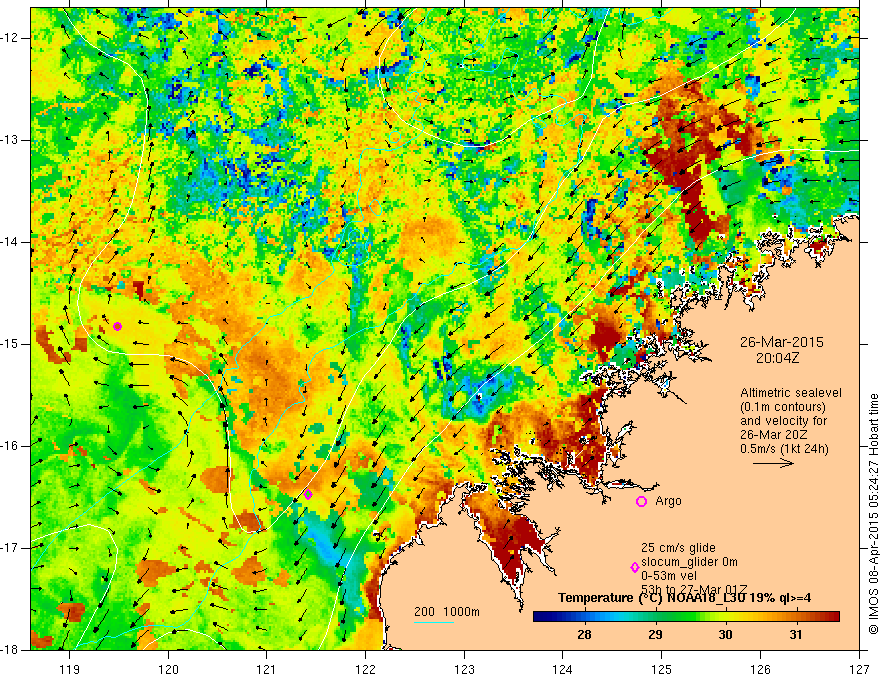This screenshot has width=880, height=680.
Task: Click the slocum glider diamond symbol in the legend
Action: tap(635, 568)
